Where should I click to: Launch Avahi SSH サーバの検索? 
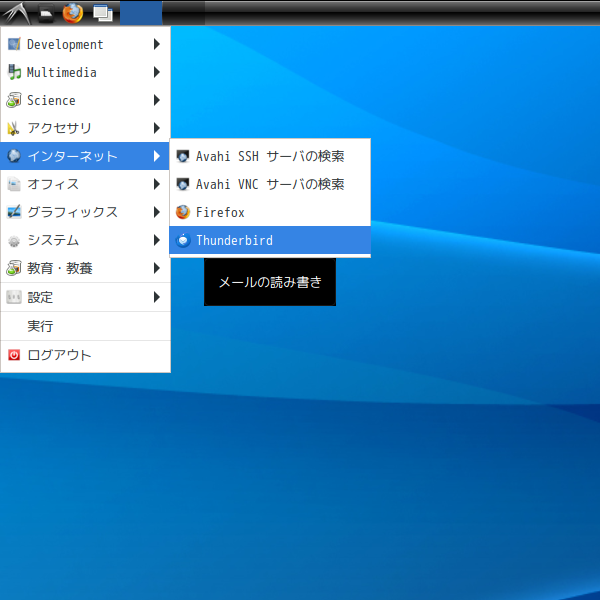coord(270,156)
